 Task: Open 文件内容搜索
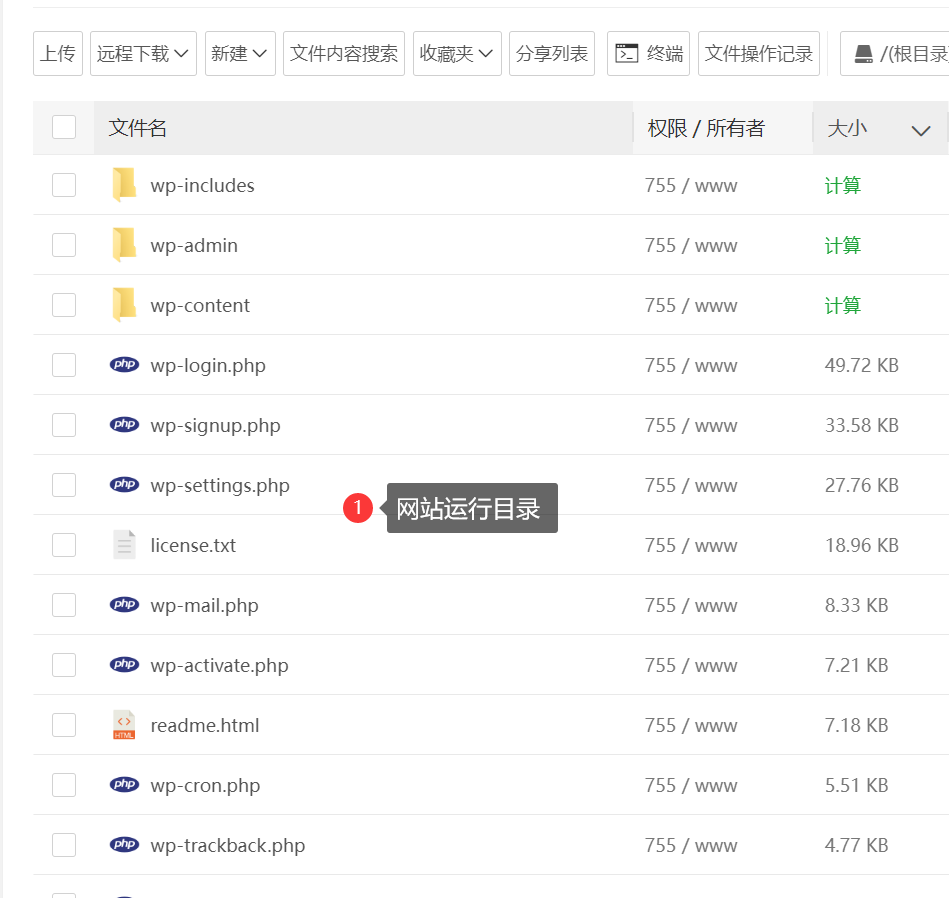click(x=344, y=53)
